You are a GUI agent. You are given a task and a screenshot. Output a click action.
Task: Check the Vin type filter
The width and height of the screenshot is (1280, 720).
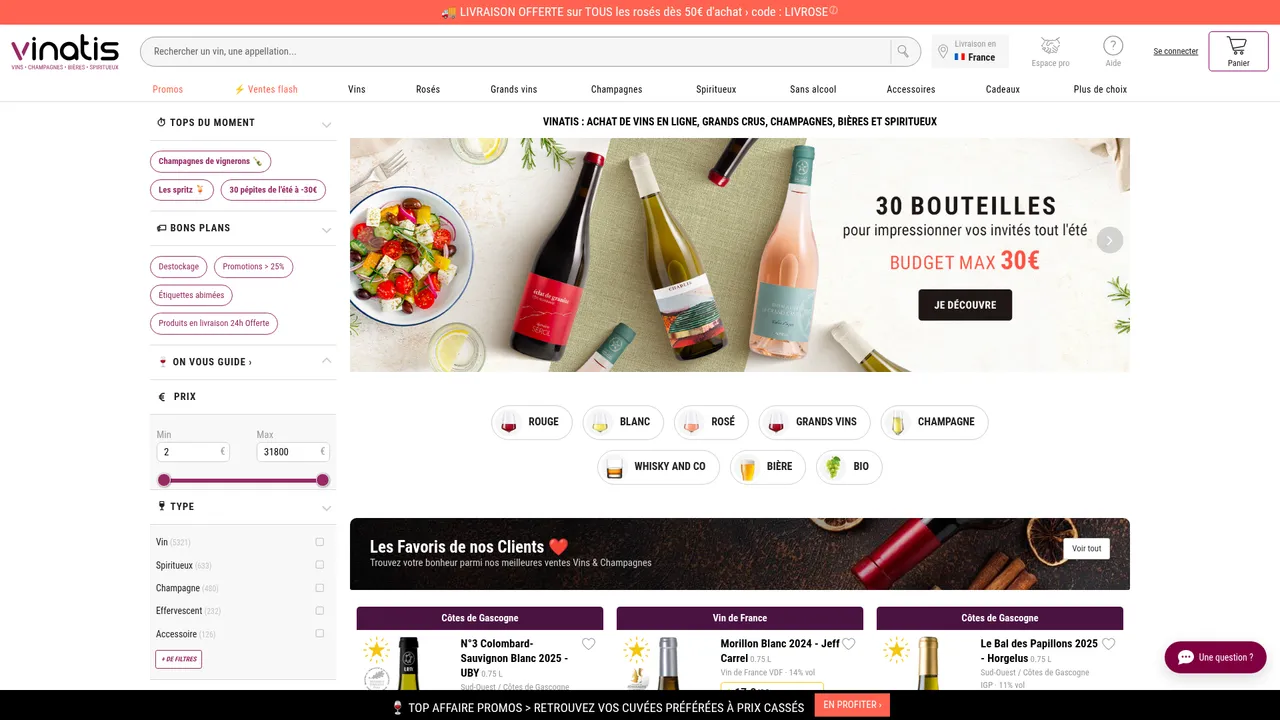point(320,542)
